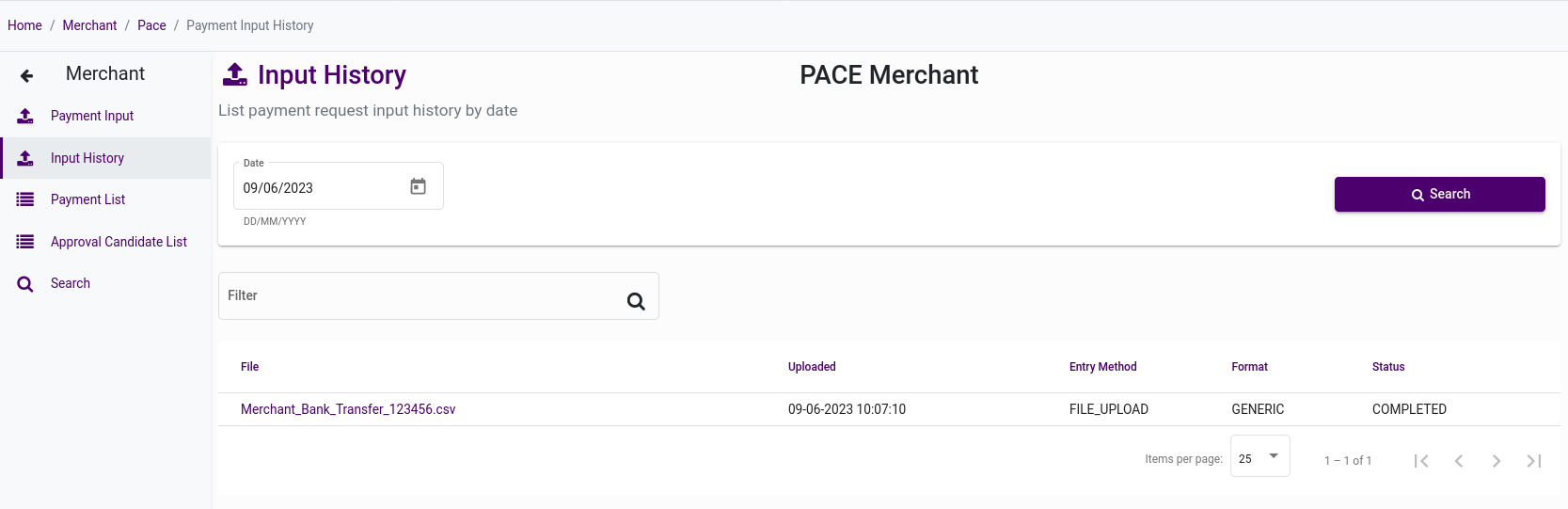Click the Date input field
The height and width of the screenshot is (509, 1568).
pos(318,187)
